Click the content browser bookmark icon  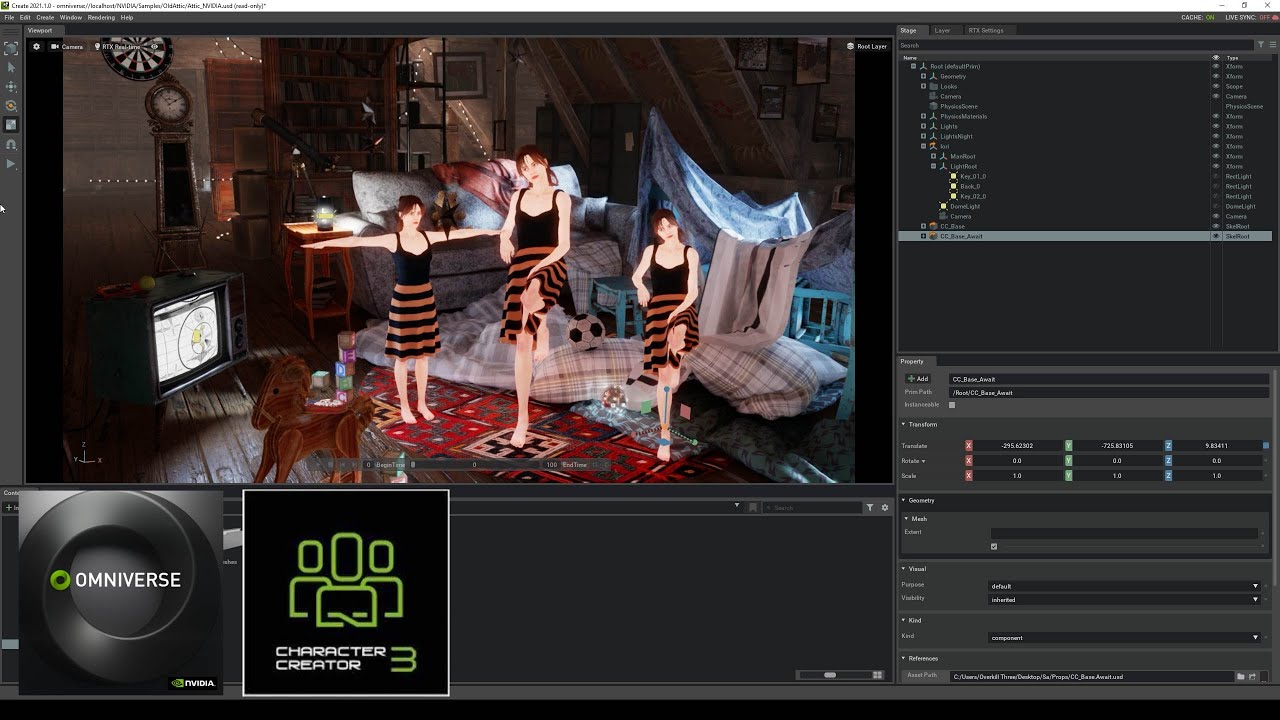click(x=753, y=507)
